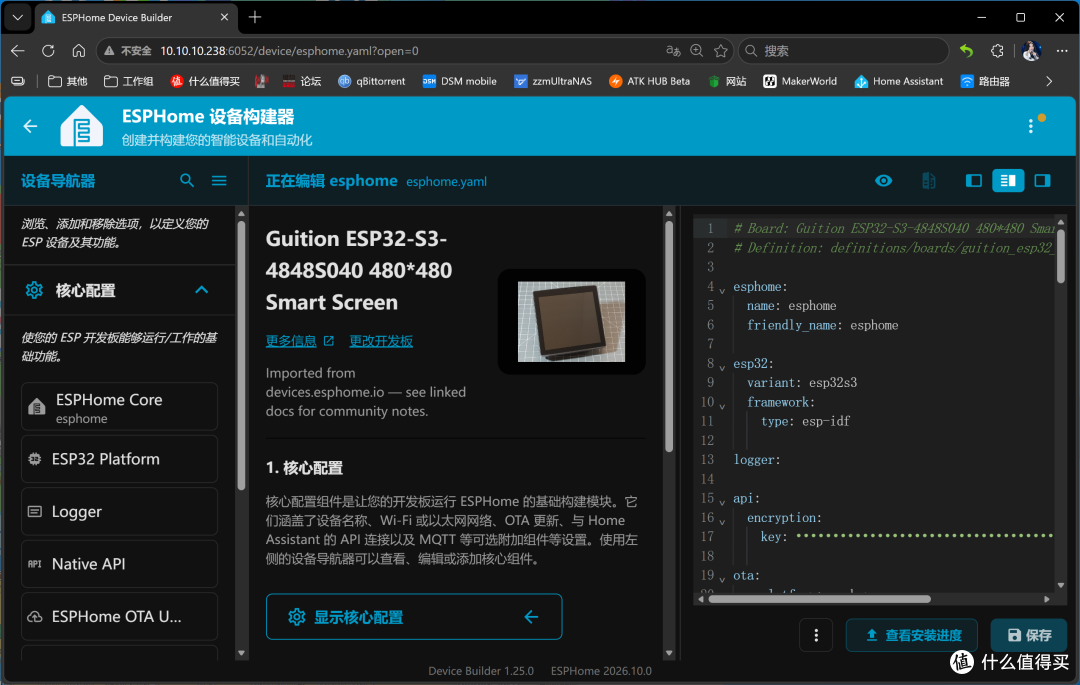Image resolution: width=1080 pixels, height=685 pixels.
Task: Open the device navigator hamburger menu
Action: click(219, 180)
